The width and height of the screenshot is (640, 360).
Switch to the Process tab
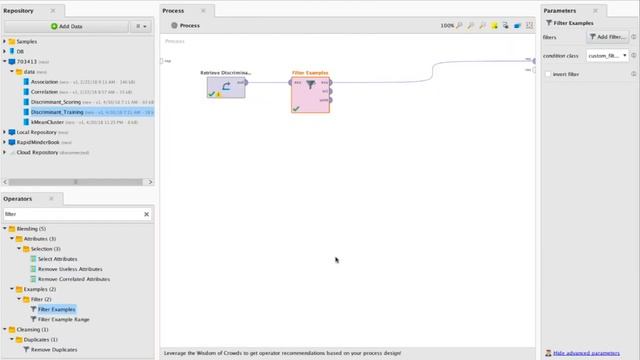pyautogui.click(x=173, y=11)
